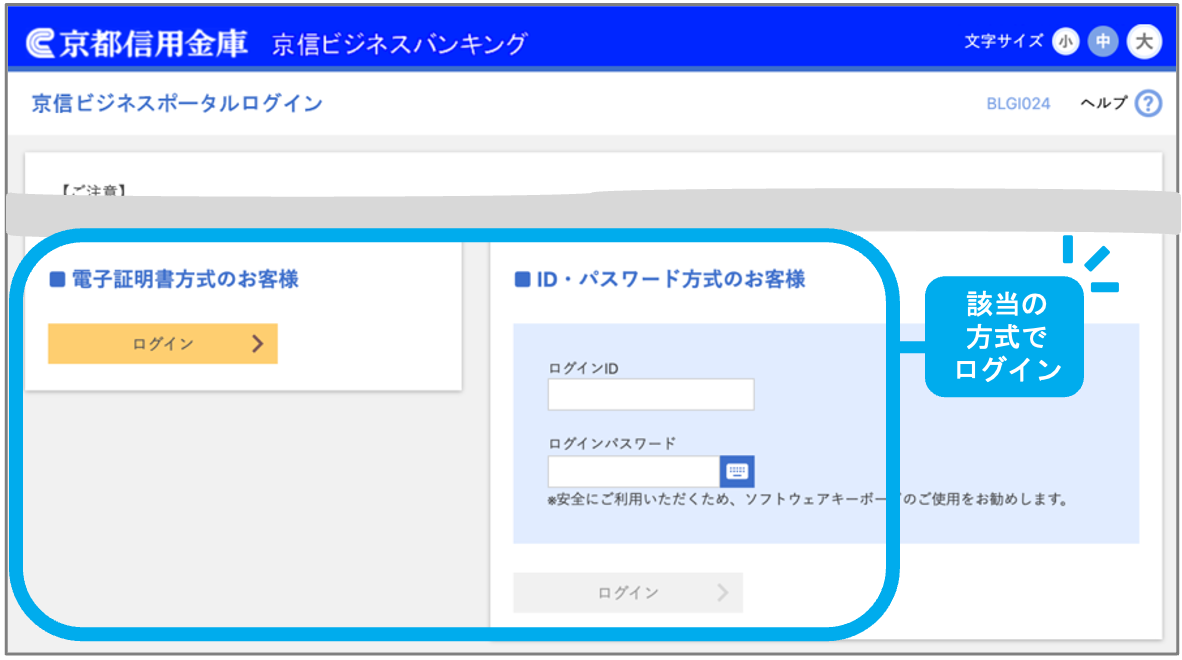1182x660 pixels.
Task: Click the 京信ビジネスポータルログイン page title
Action: (x=177, y=103)
